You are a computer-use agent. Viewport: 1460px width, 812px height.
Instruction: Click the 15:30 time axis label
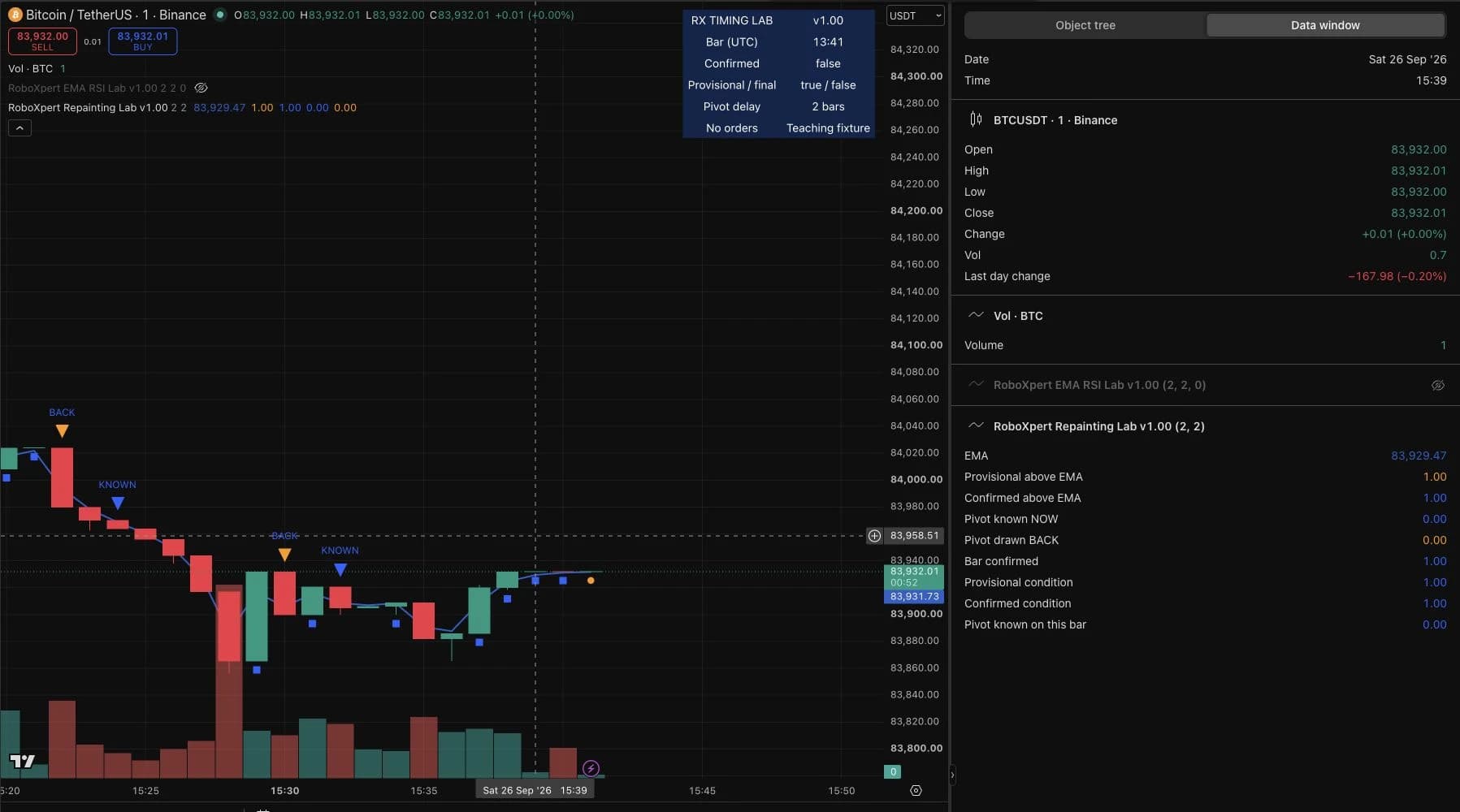click(x=284, y=790)
